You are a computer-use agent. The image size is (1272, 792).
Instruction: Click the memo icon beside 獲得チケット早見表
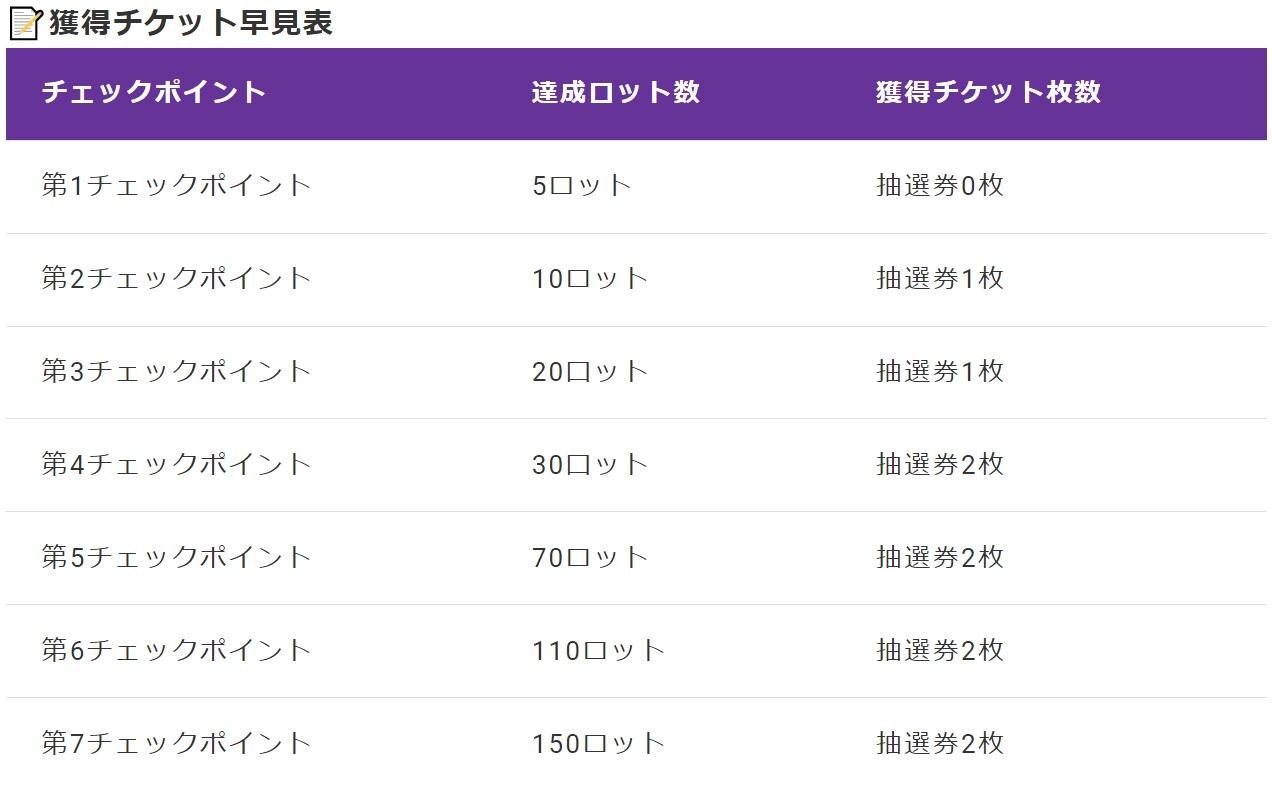(x=25, y=23)
